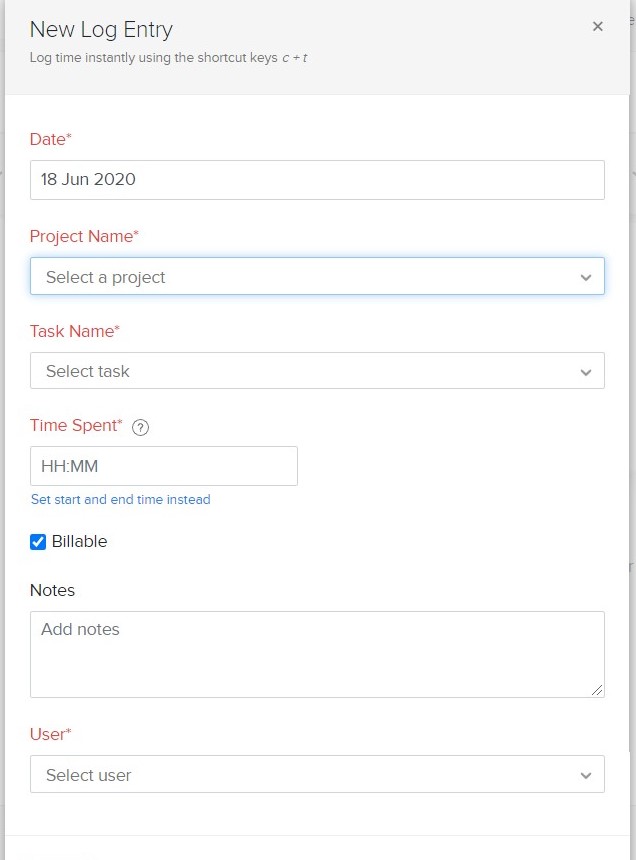Click the User field label
636x860 pixels.
point(50,734)
